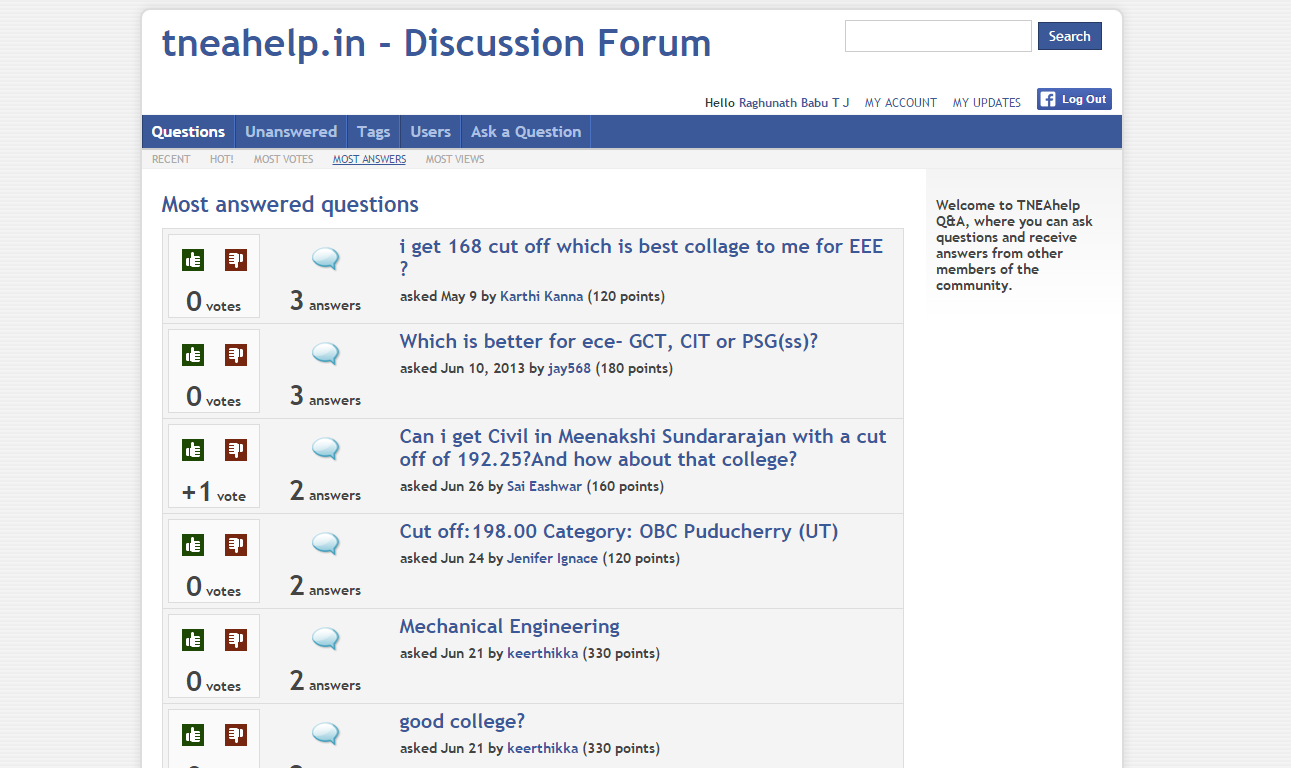Downvote the 168 cut off EEE question
Screen dimensions: 1291x768
tap(236, 260)
